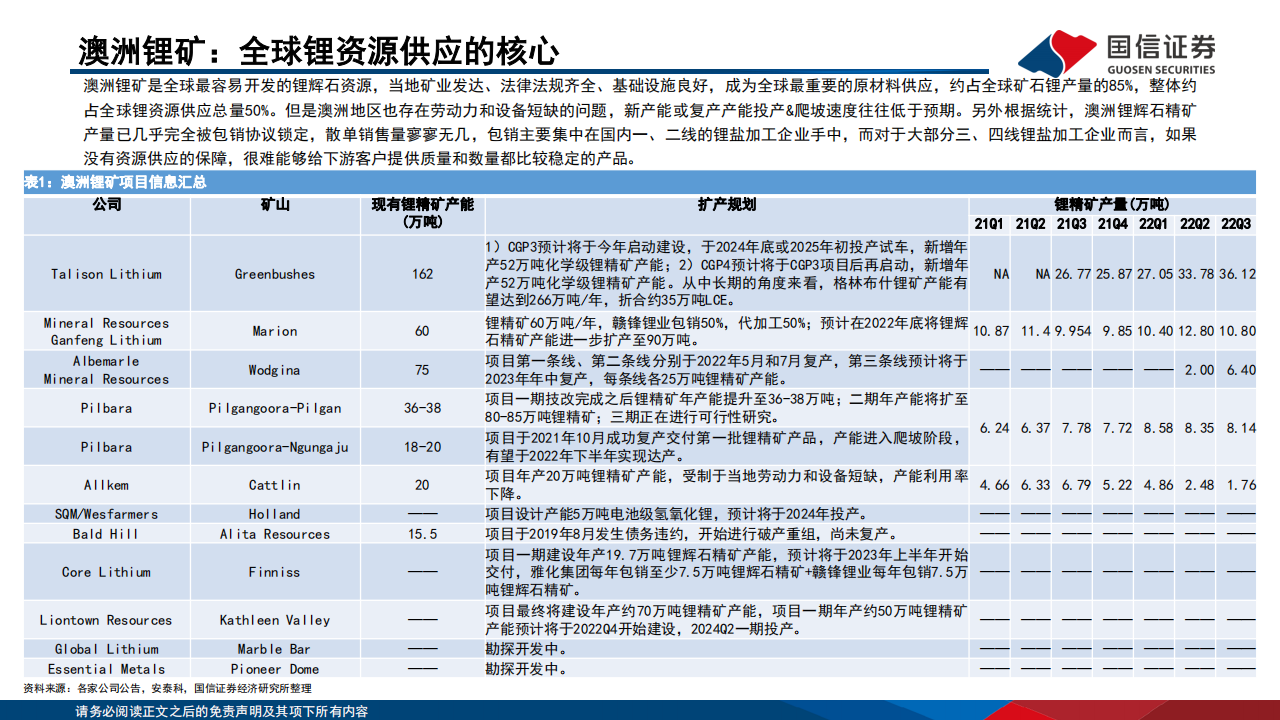Select the Marble Bar mine cell
1280x720 pixels.
click(x=274, y=649)
